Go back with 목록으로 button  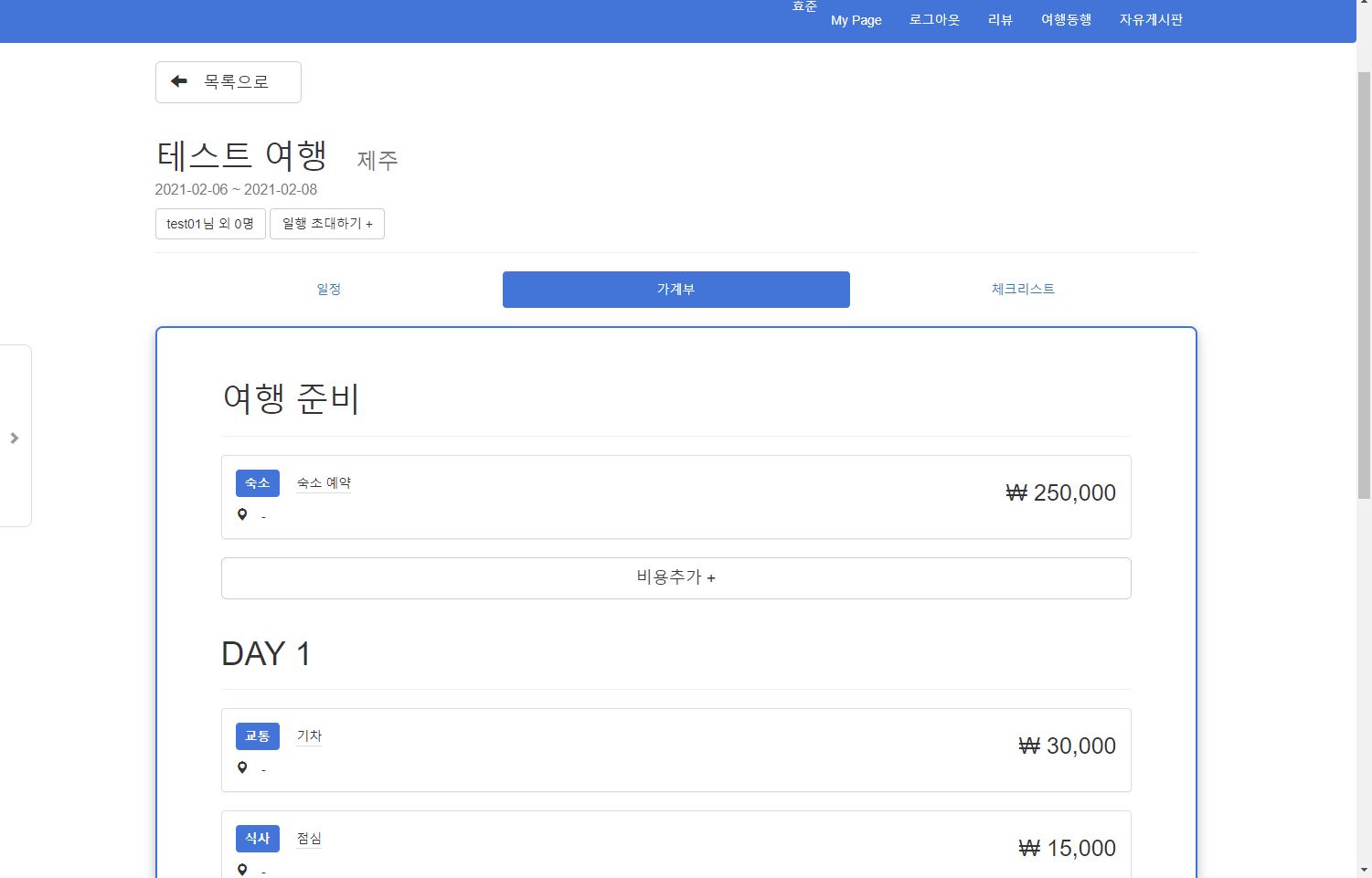(229, 82)
